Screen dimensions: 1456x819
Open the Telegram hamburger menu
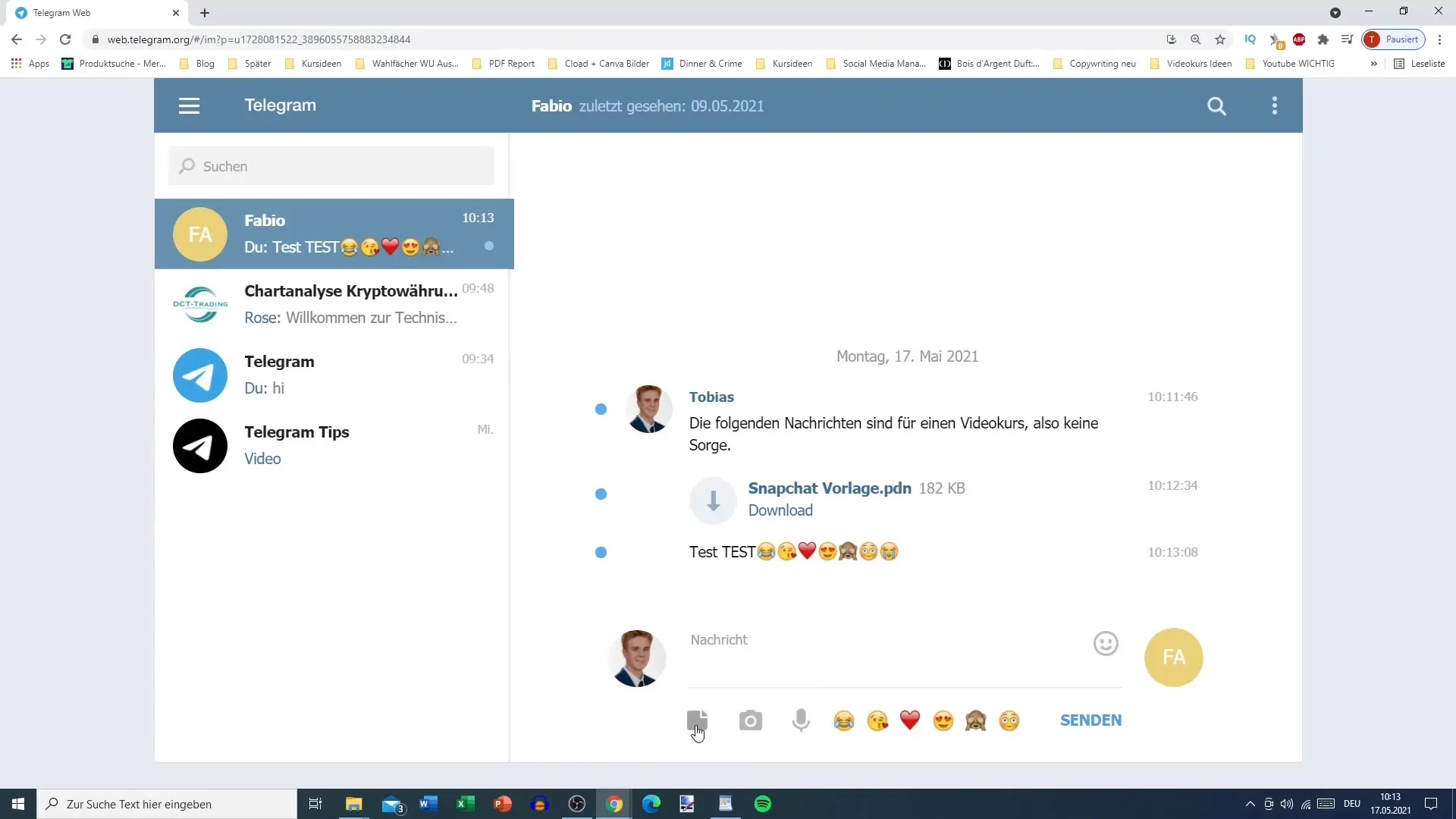pyautogui.click(x=189, y=106)
